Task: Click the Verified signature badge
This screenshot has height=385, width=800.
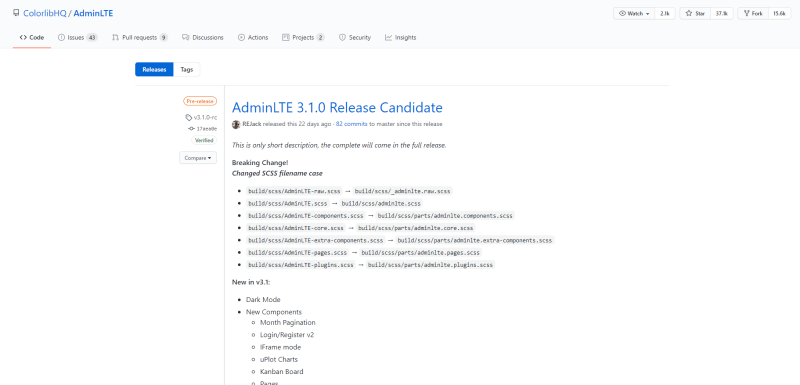Action: pyautogui.click(x=204, y=140)
